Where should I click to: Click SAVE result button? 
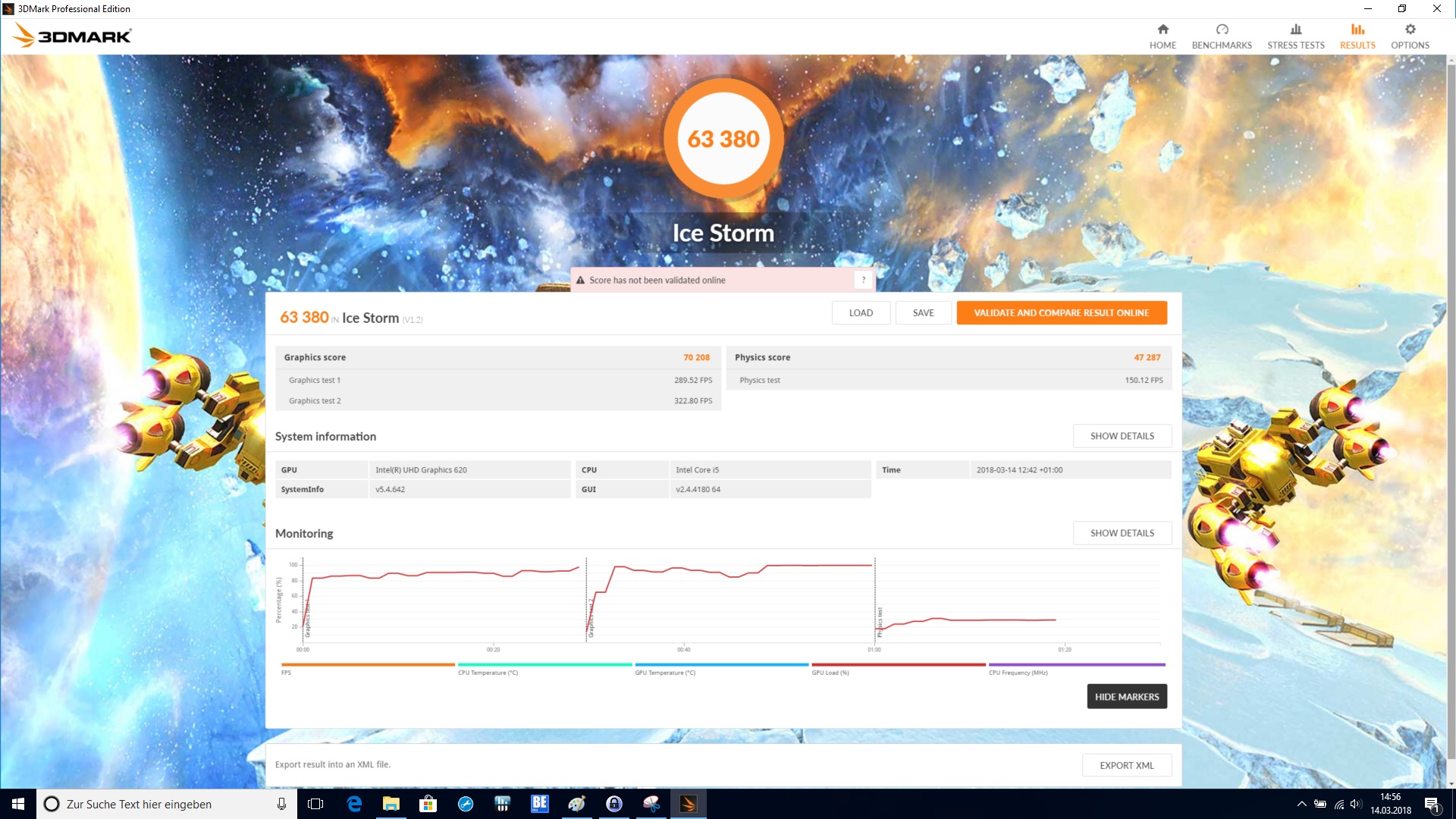click(x=923, y=312)
